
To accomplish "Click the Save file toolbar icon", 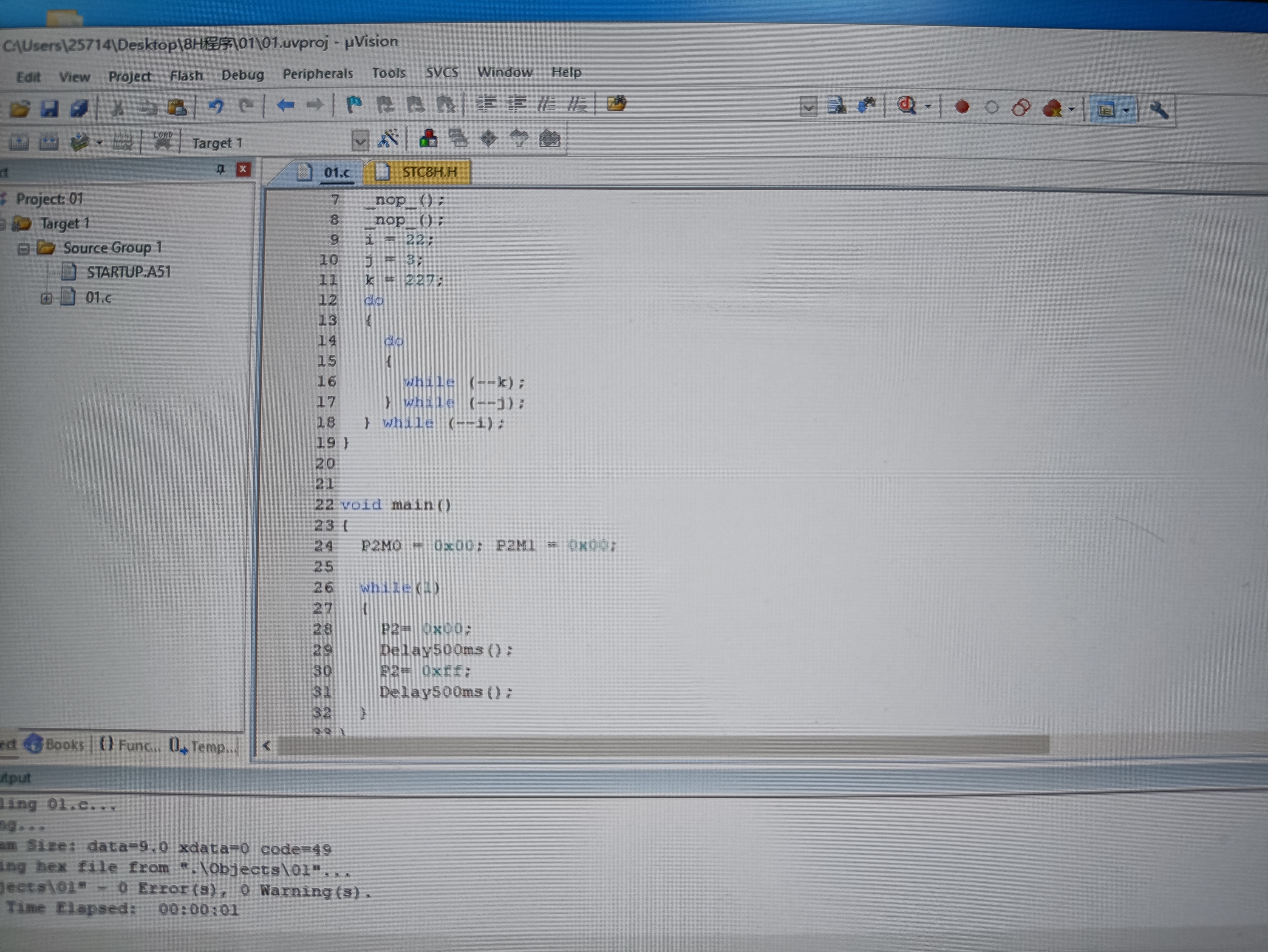I will [x=50, y=108].
